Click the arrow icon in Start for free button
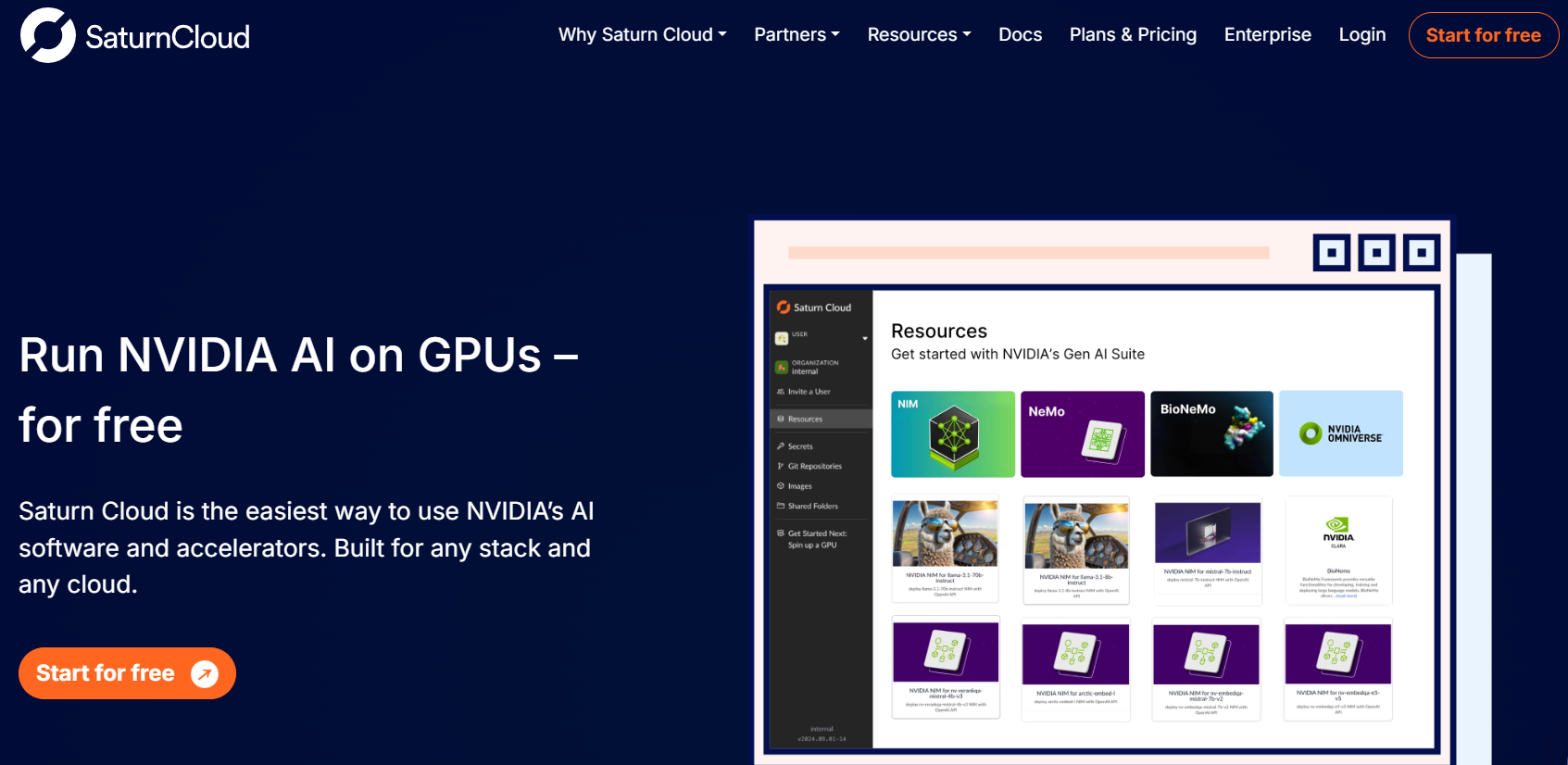This screenshot has height=765, width=1568. pos(205,673)
